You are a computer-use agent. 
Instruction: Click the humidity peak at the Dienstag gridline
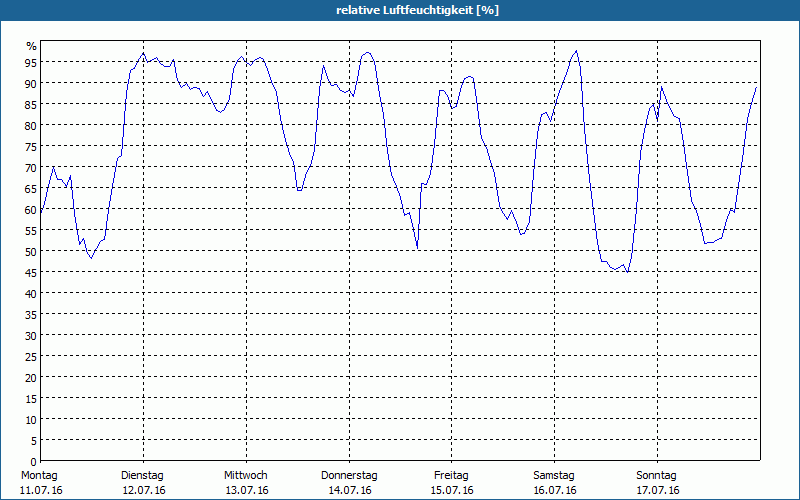[143, 53]
